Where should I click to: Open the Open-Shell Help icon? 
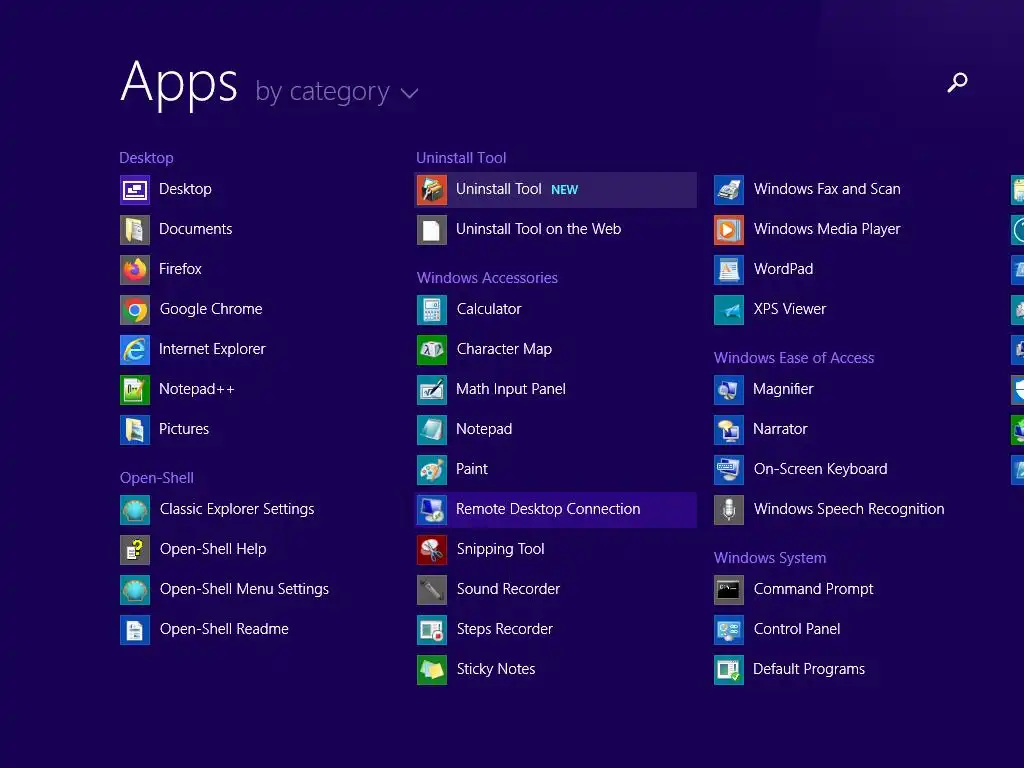135,549
